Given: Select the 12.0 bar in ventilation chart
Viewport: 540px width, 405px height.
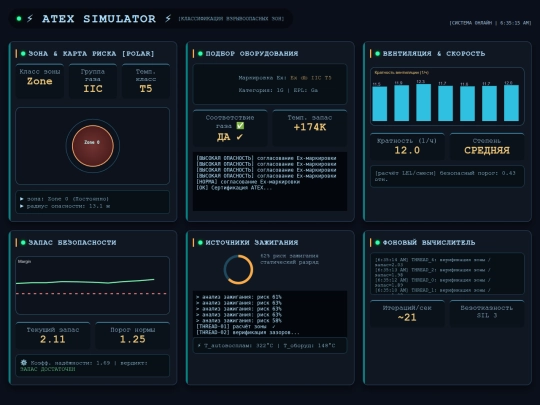Looking at the screenshot, I should [x=511, y=103].
